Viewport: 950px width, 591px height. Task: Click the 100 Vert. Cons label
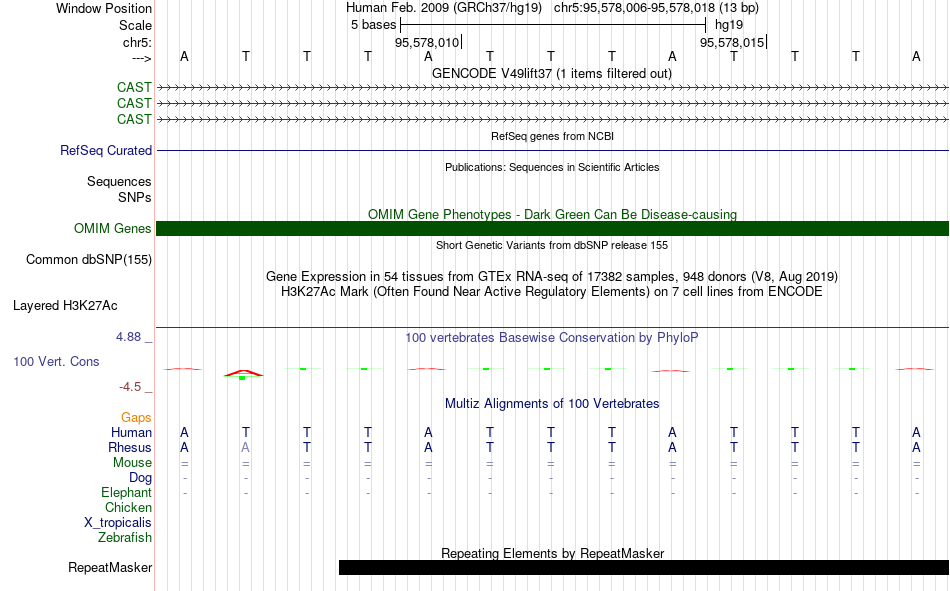click(x=56, y=362)
